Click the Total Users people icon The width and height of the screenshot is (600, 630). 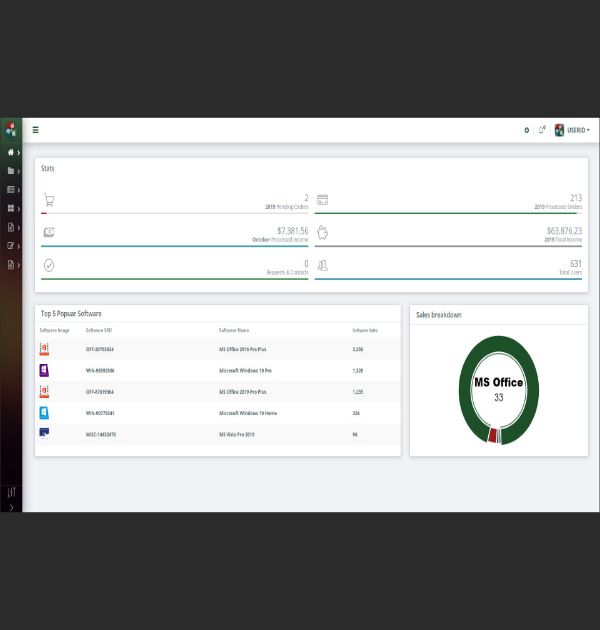pos(322,265)
